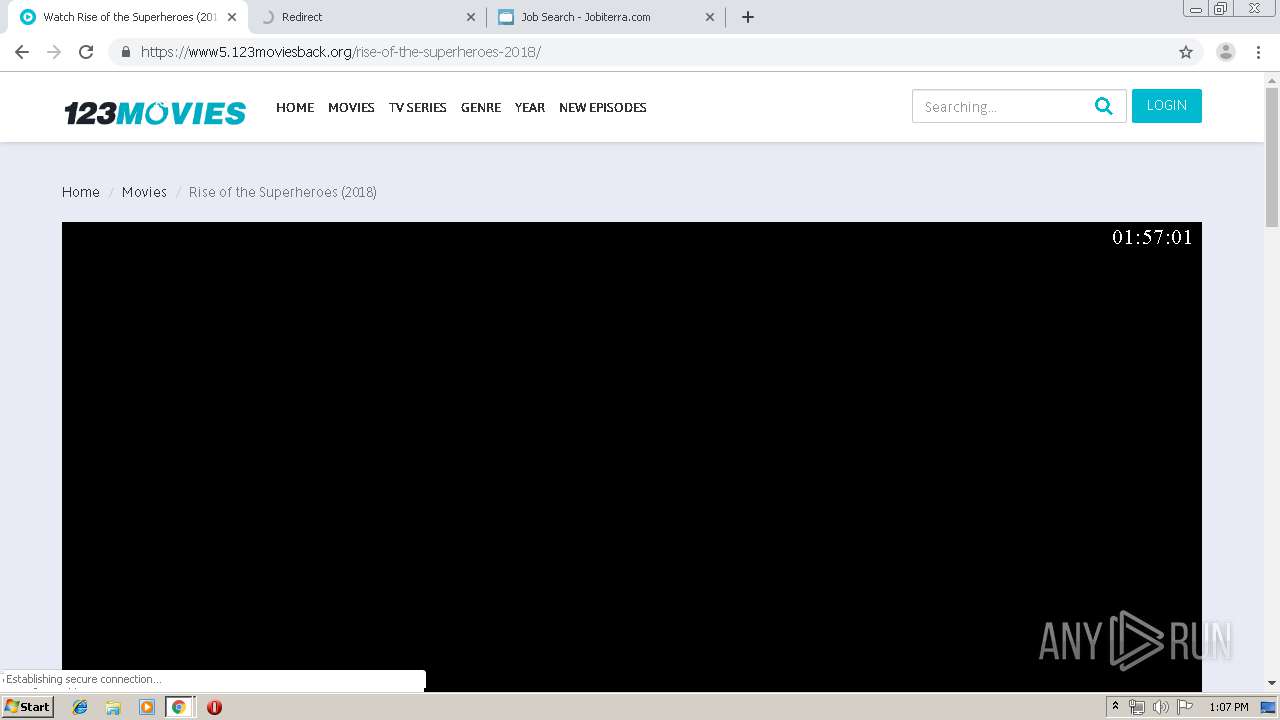Open a new tab with plus icon
The image size is (1280, 720).
[748, 17]
